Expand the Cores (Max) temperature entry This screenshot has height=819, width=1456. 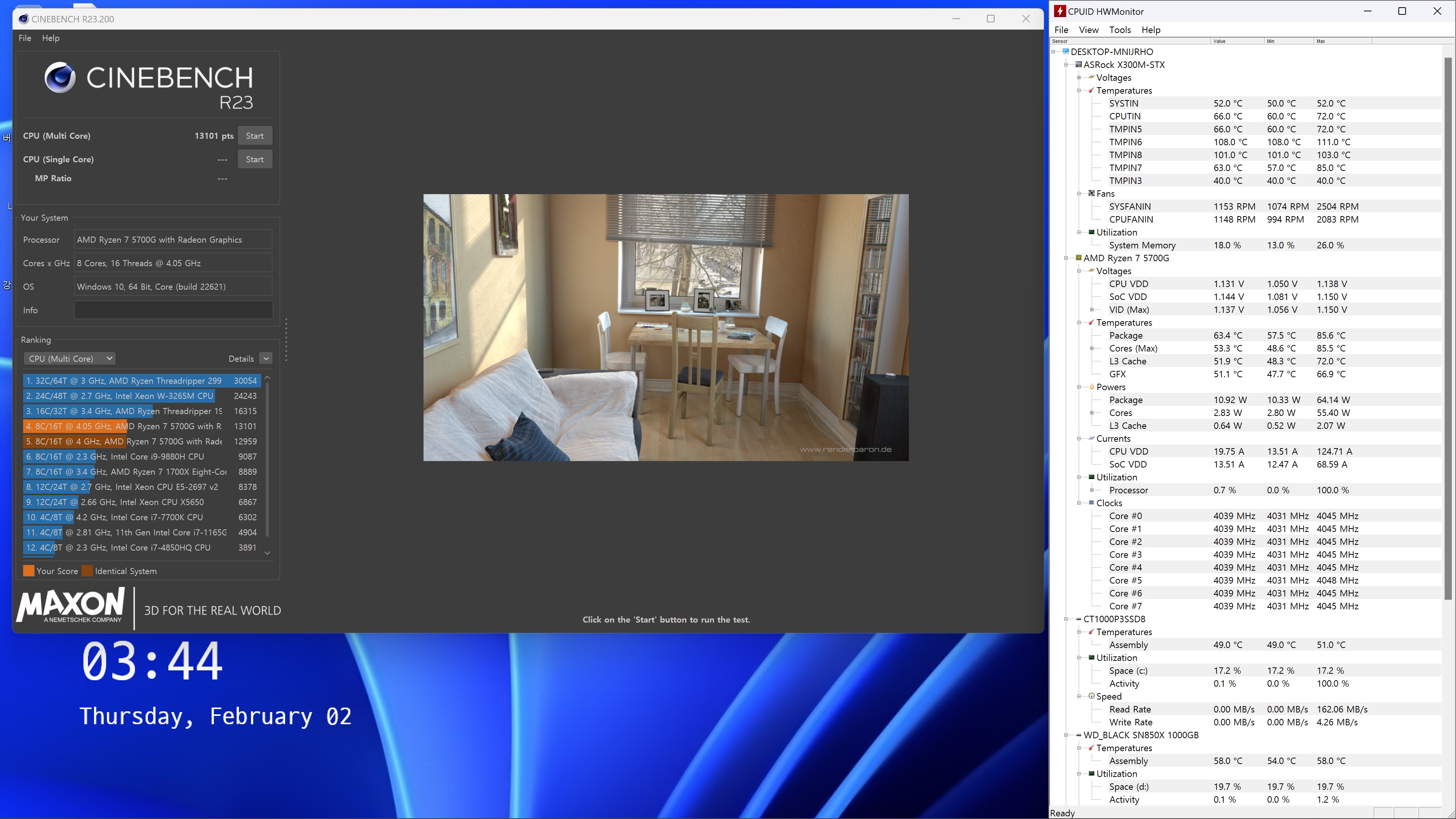coord(1092,348)
